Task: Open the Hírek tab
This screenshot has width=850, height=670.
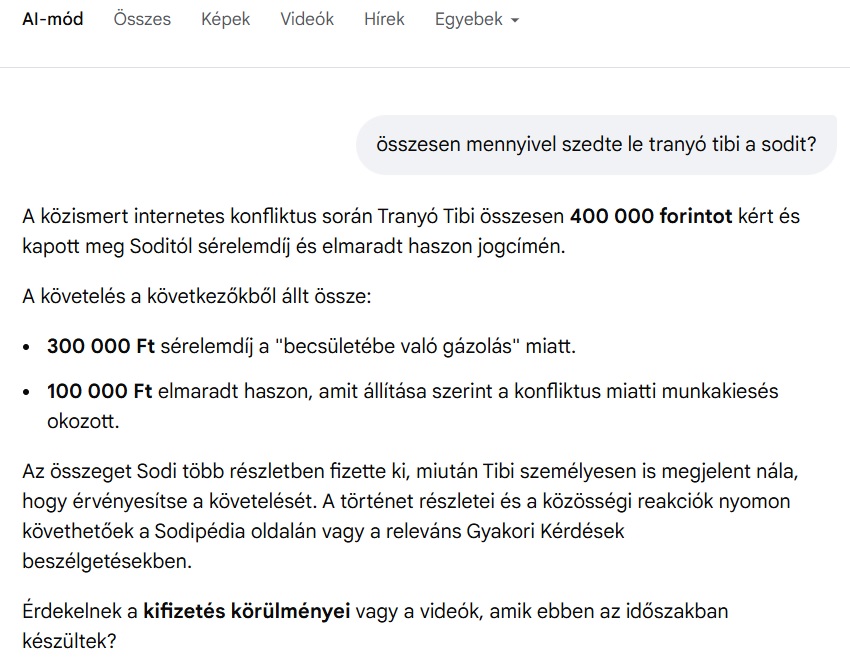Action: [384, 20]
